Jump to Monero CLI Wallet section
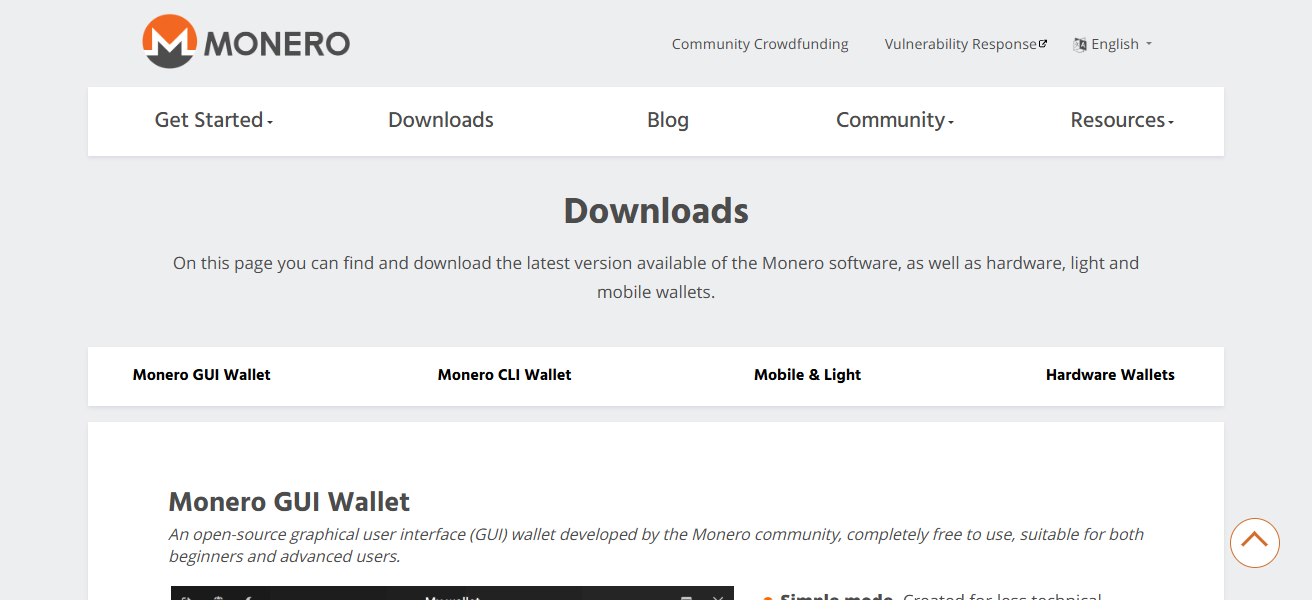The width and height of the screenshot is (1312, 600). [x=505, y=375]
